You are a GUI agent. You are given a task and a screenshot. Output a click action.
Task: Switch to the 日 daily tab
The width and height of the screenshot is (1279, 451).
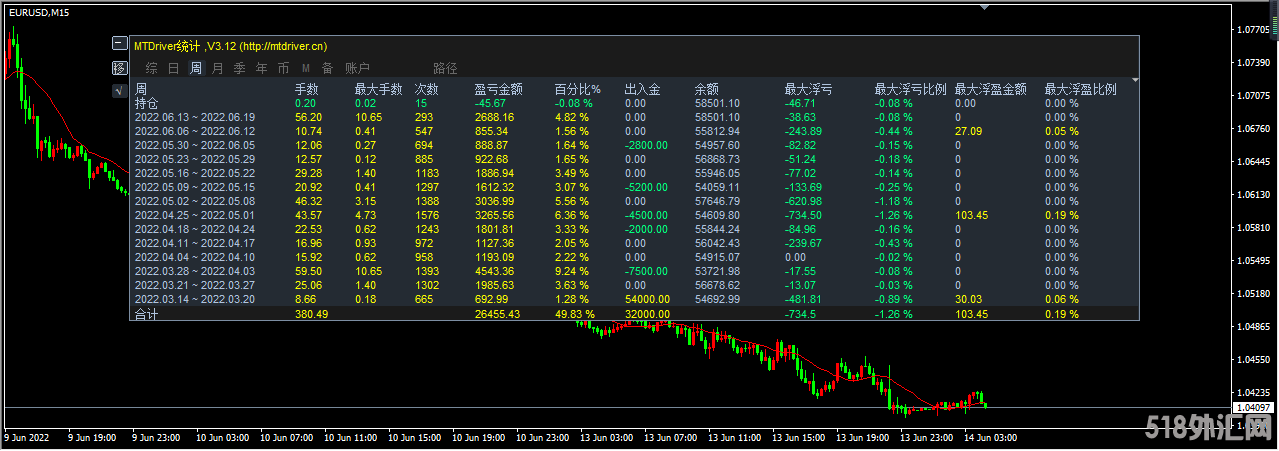pyautogui.click(x=174, y=69)
